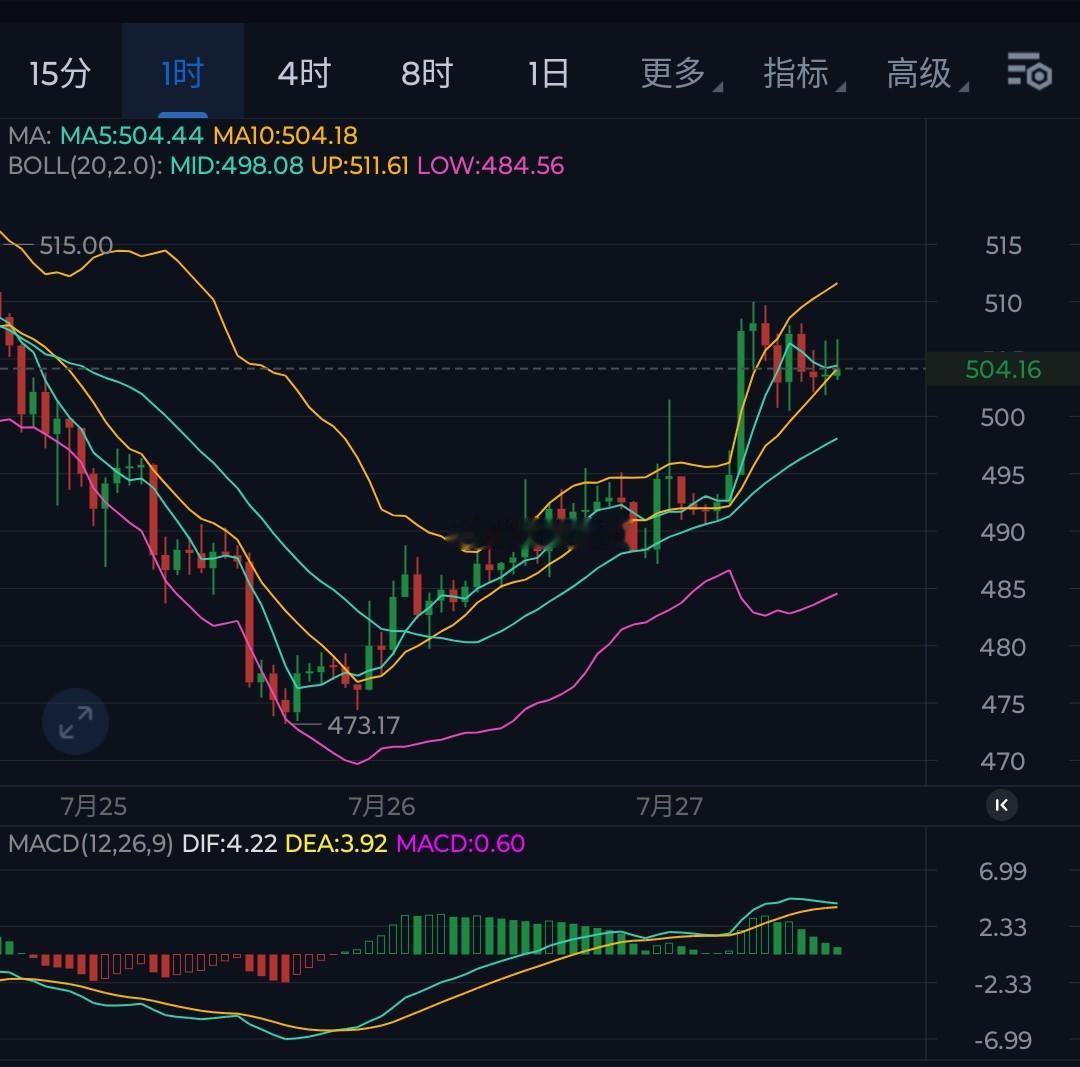The height and width of the screenshot is (1067, 1080).
Task: Click the DIF:4.22 value
Action: [x=229, y=843]
